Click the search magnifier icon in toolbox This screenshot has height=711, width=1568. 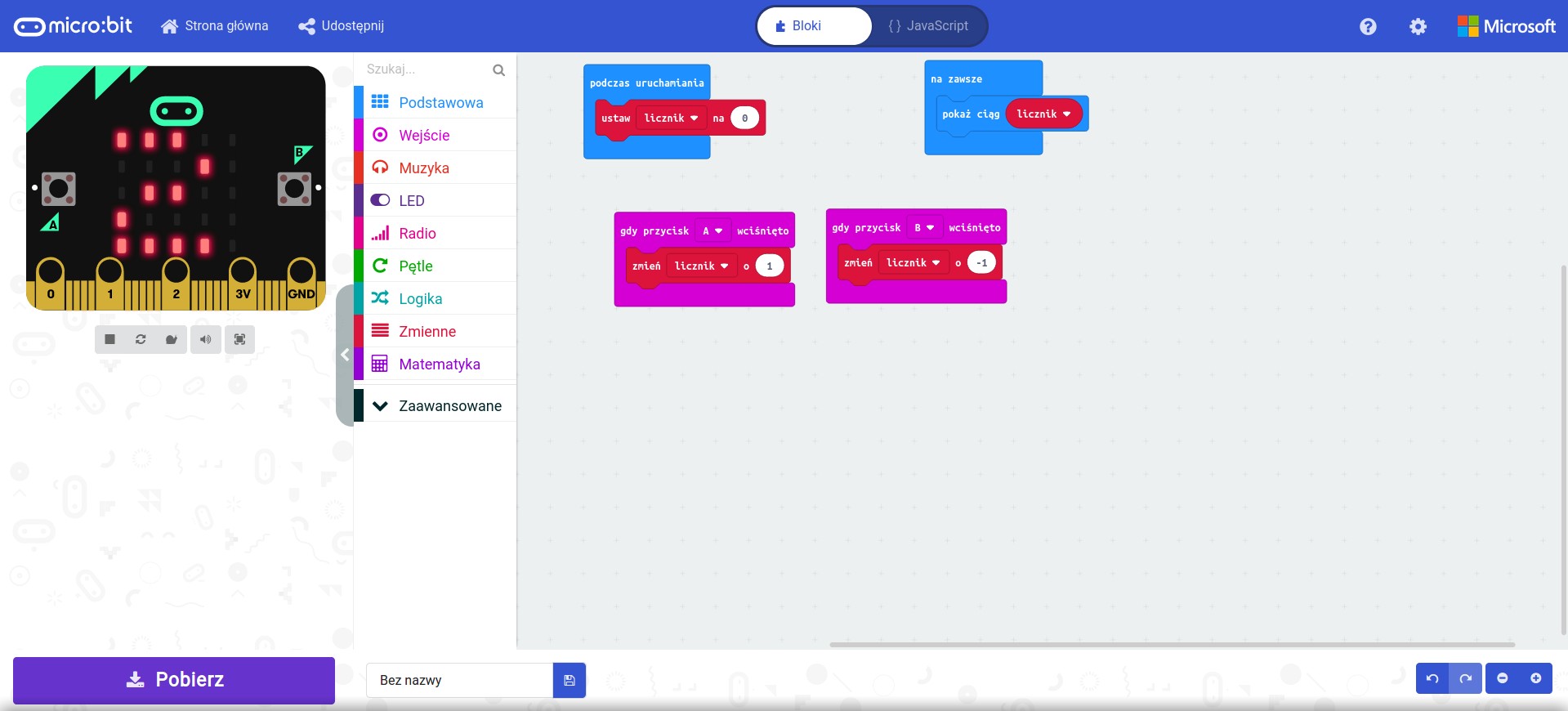[x=498, y=70]
